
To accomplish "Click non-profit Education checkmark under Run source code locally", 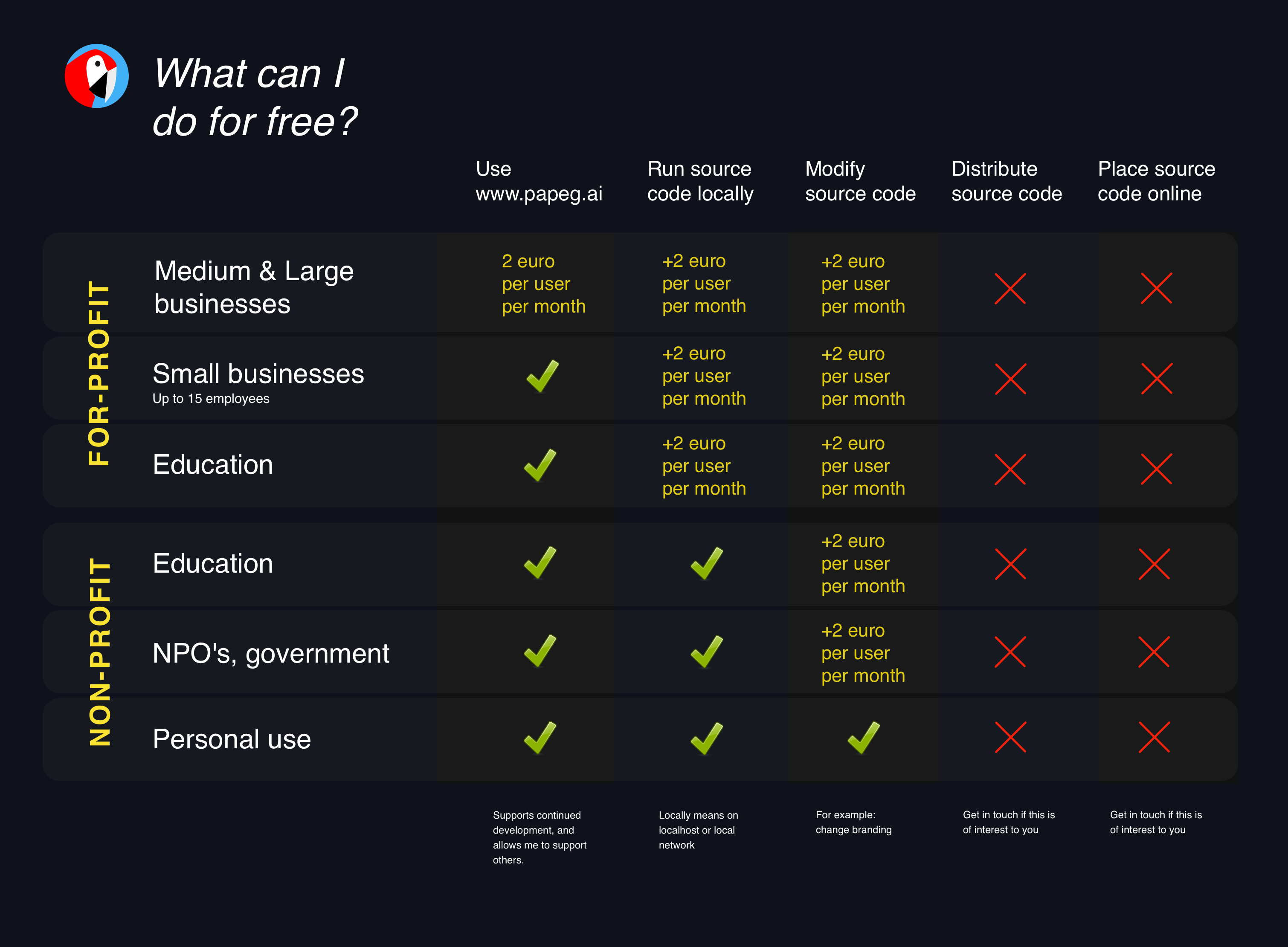I will point(707,564).
